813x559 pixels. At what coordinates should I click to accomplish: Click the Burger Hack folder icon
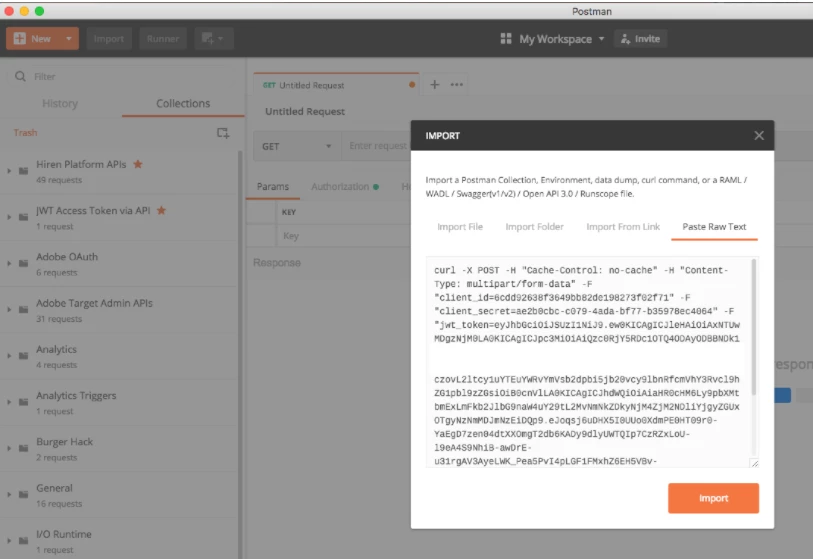click(23, 448)
